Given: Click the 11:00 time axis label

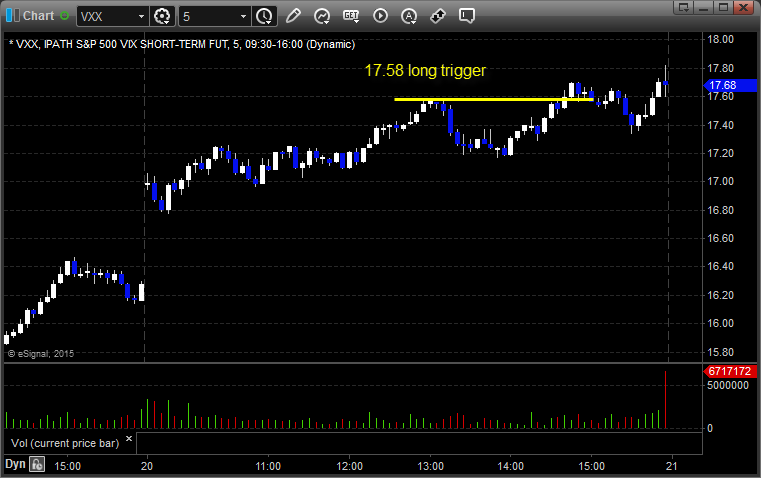Looking at the screenshot, I should tap(268, 466).
